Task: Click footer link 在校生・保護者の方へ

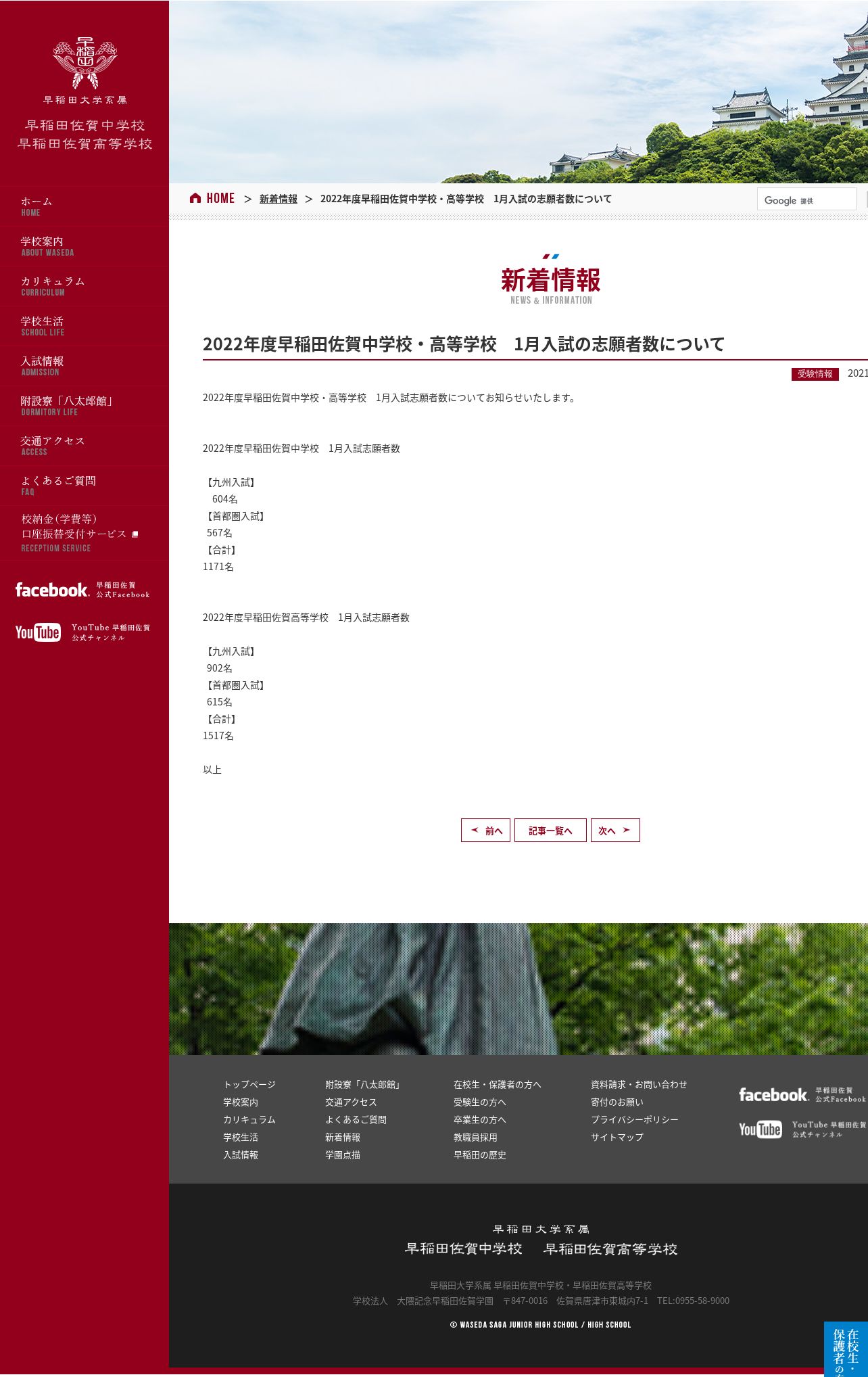Action: coord(498,1084)
